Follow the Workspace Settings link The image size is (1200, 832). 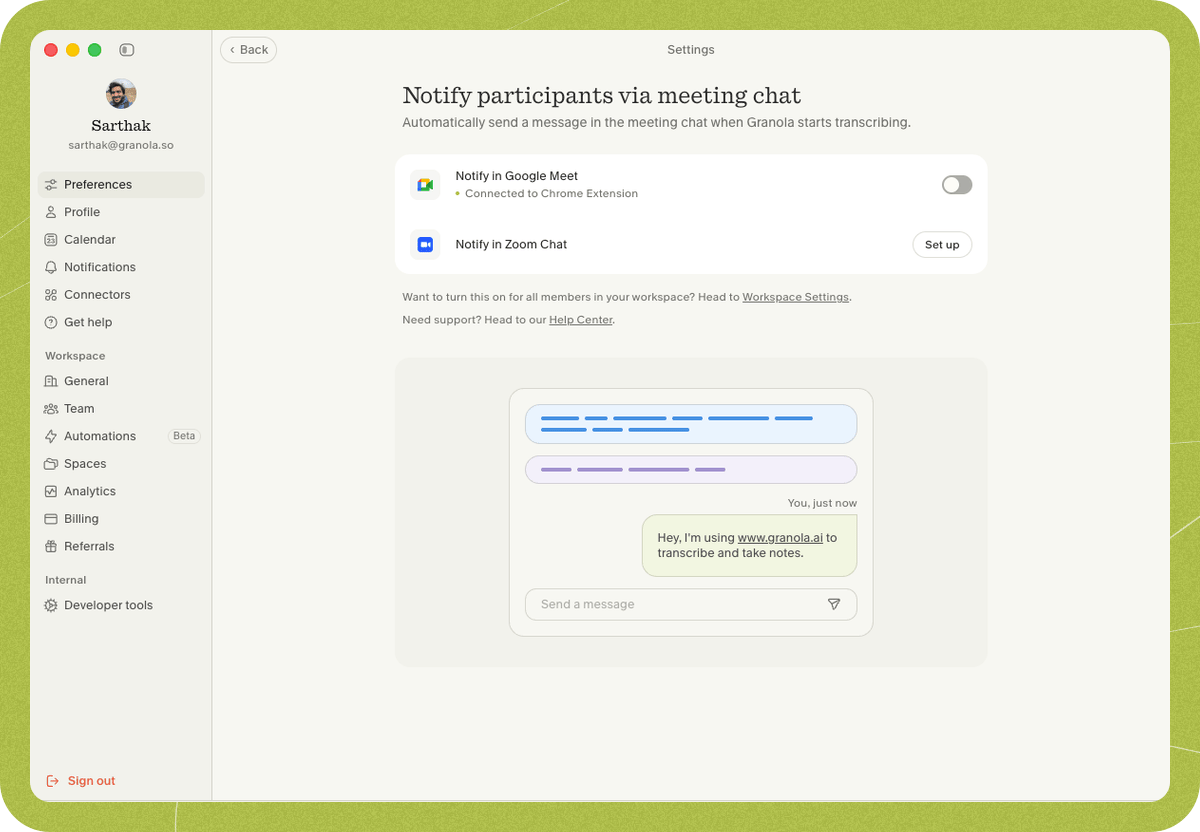tap(796, 297)
